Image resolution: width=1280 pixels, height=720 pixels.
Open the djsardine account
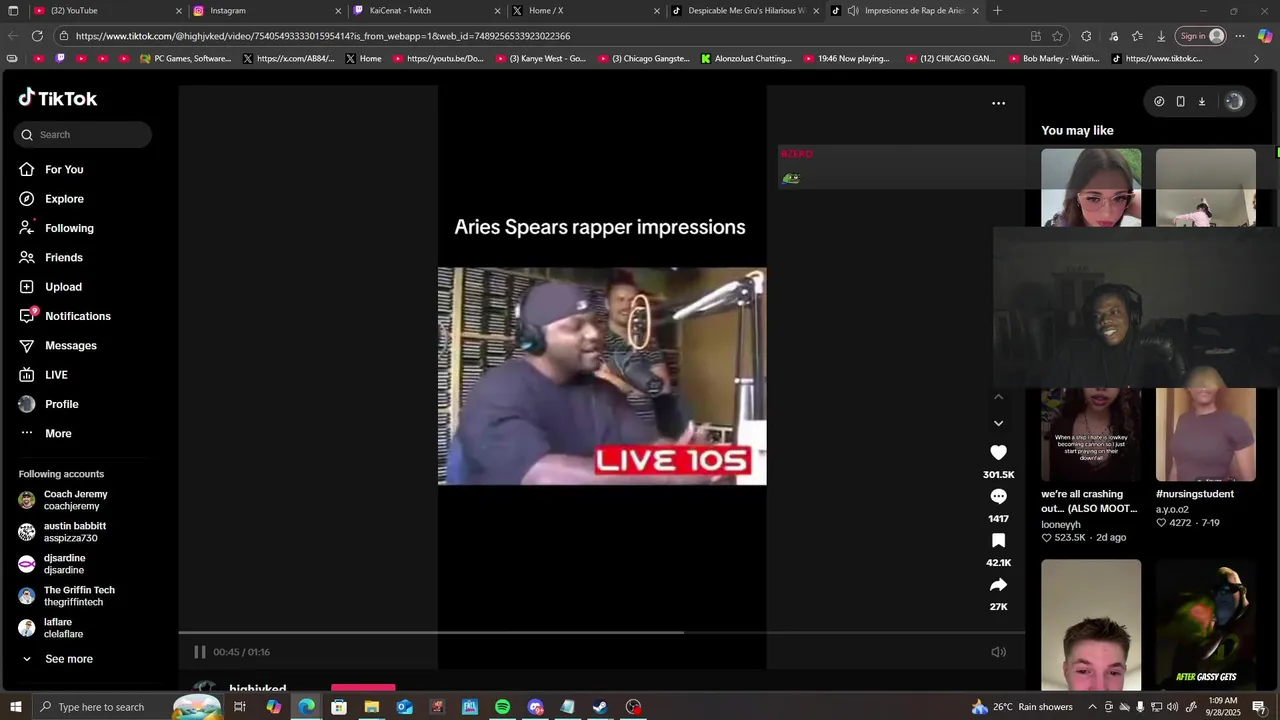[x=52, y=564]
